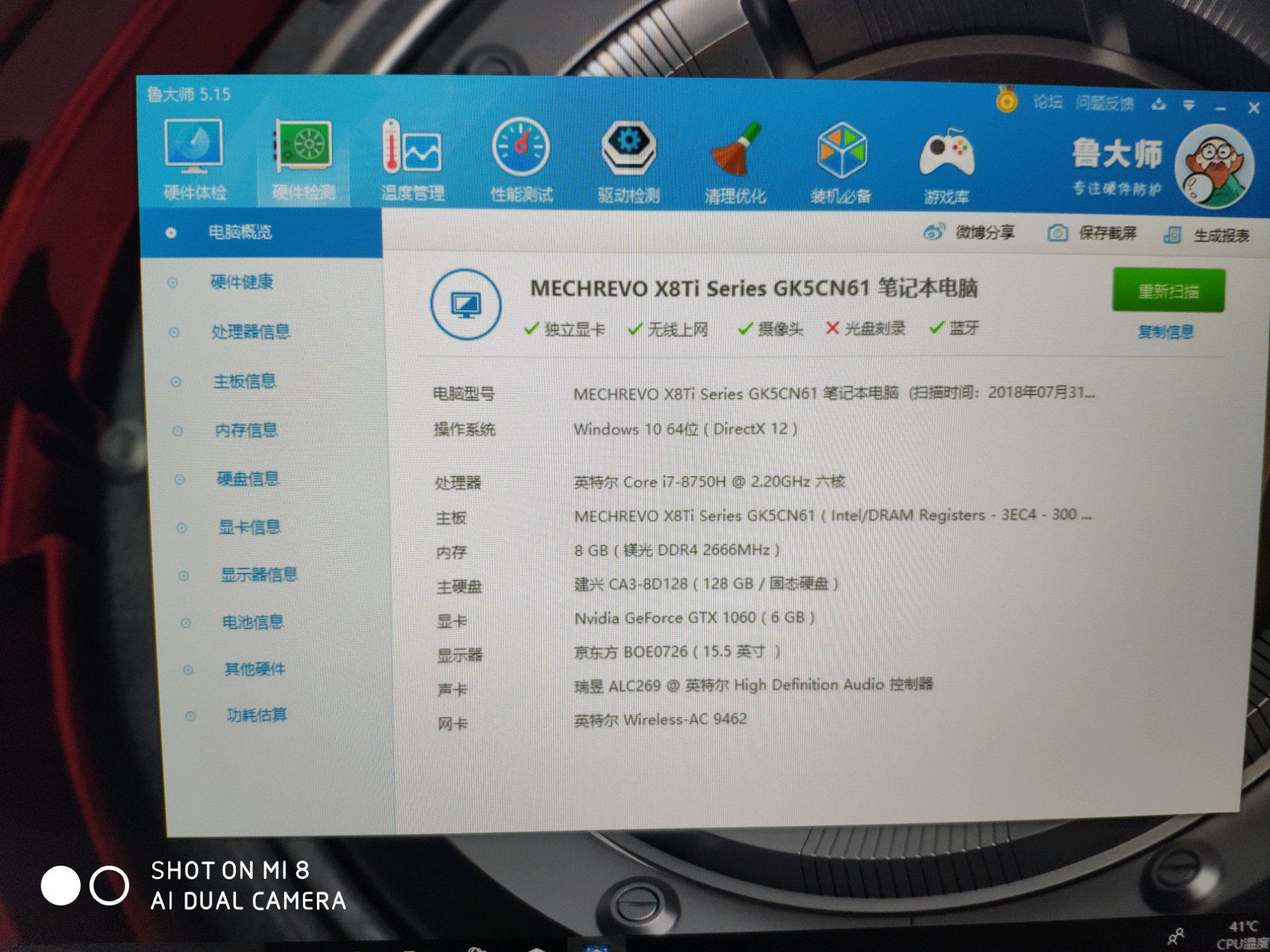Image resolution: width=1270 pixels, height=952 pixels.
Task: Open the title bar dropdown menu arrow
Action: (x=1189, y=105)
